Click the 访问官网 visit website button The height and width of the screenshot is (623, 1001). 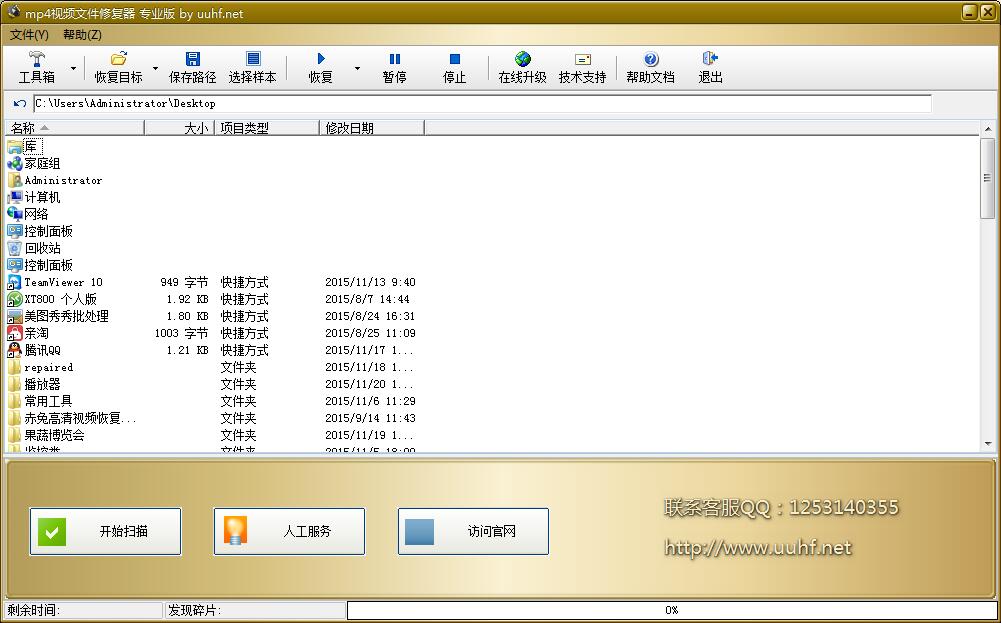tap(473, 531)
